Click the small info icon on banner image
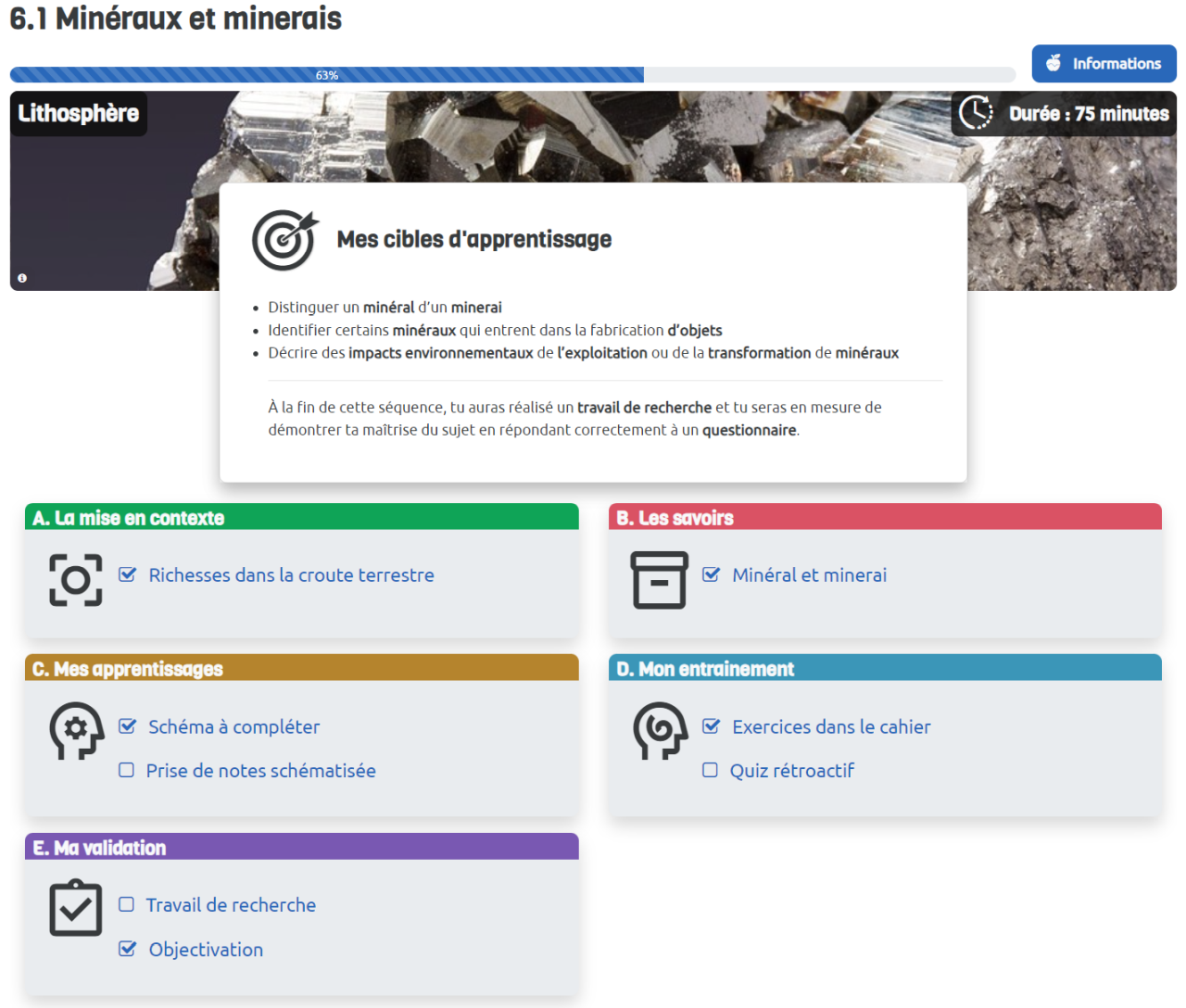This screenshot has width=1186, height=1008. coord(22,278)
